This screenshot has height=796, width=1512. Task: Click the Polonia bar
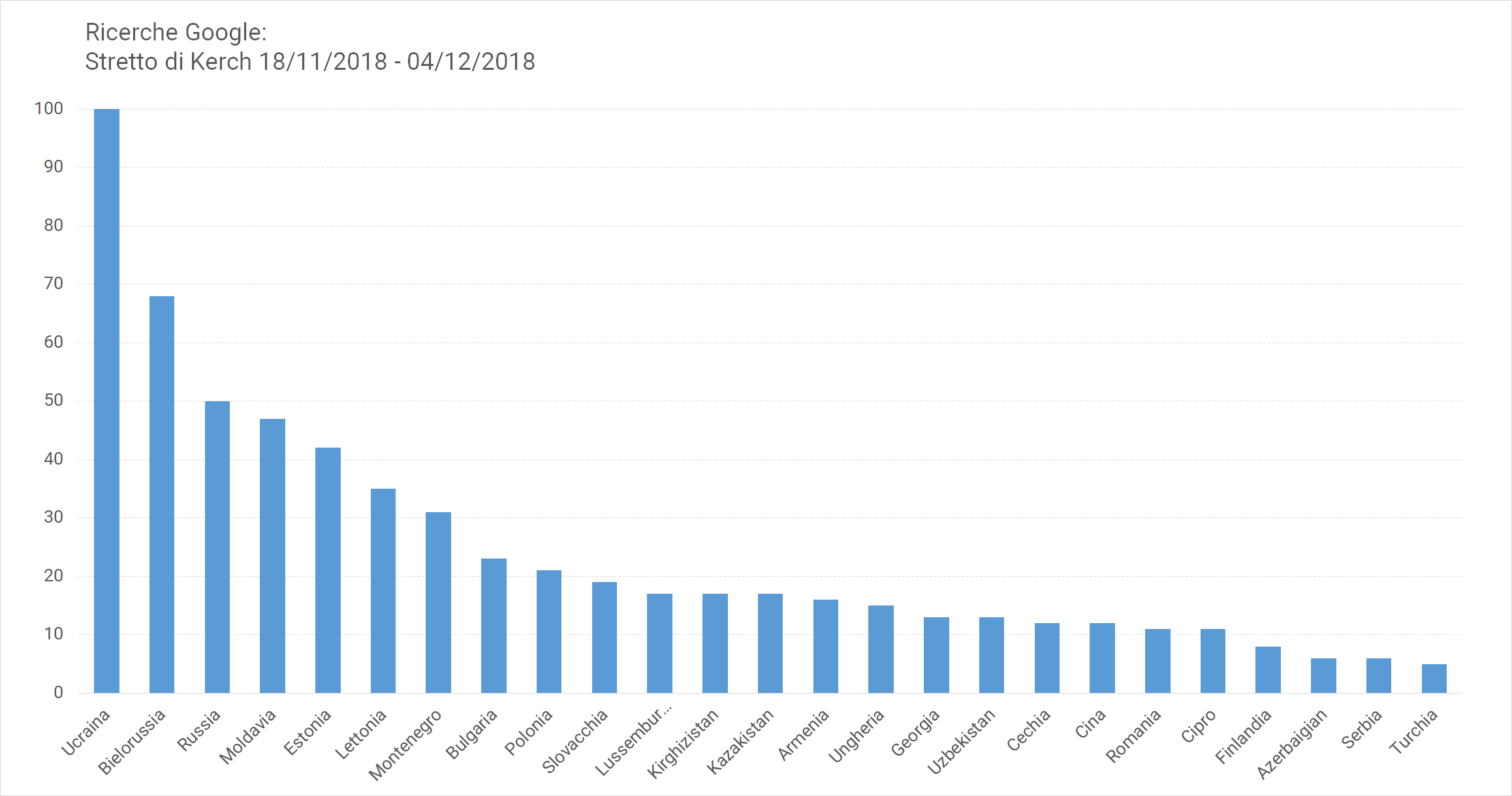549,632
